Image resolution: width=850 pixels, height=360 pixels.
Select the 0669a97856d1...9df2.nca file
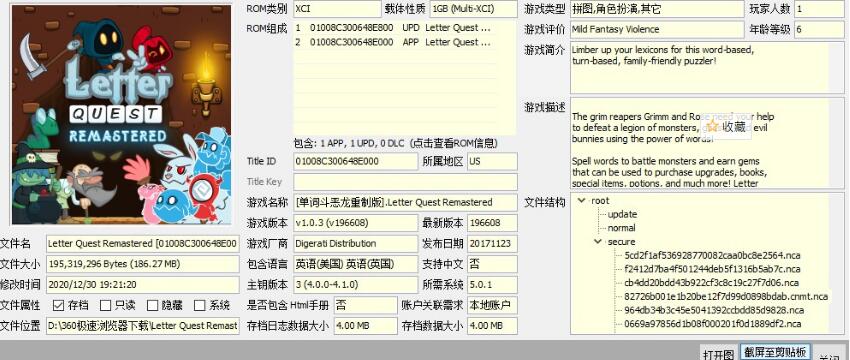(x=712, y=324)
